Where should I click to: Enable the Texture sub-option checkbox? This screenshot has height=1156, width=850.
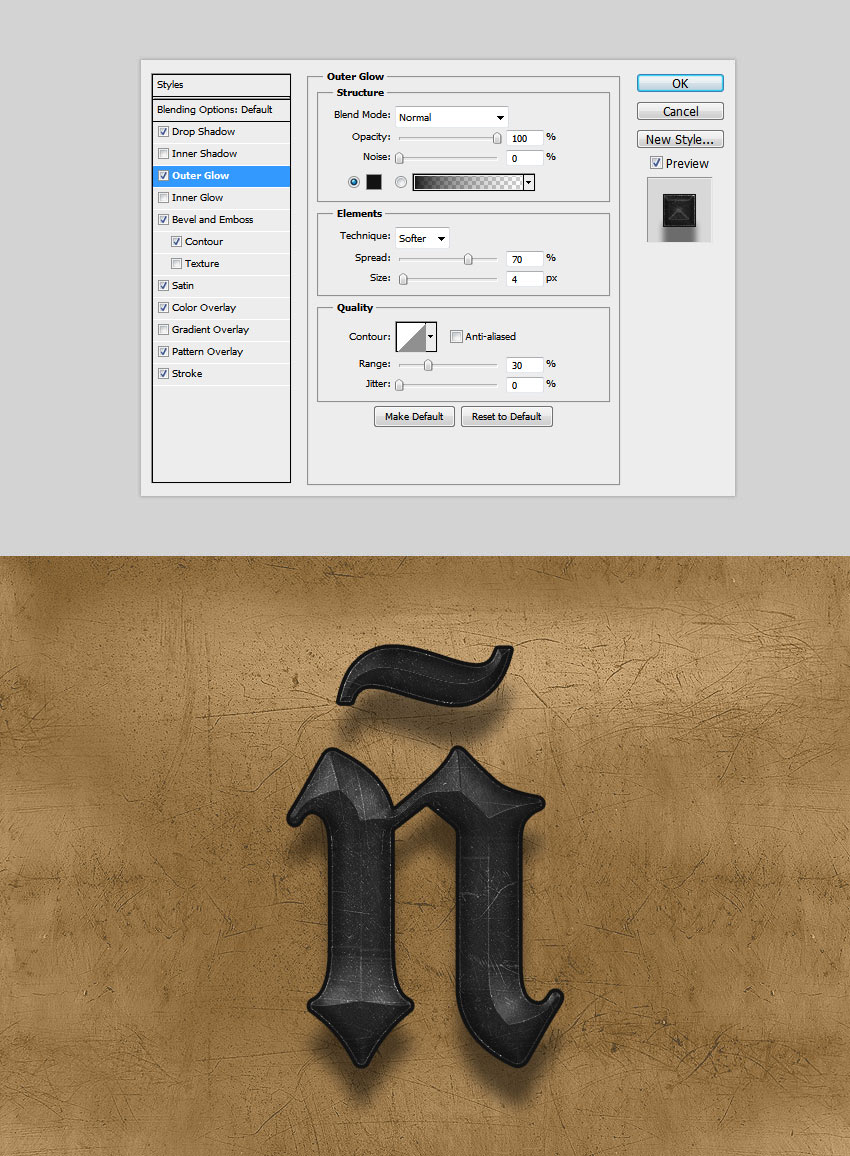tap(176, 263)
